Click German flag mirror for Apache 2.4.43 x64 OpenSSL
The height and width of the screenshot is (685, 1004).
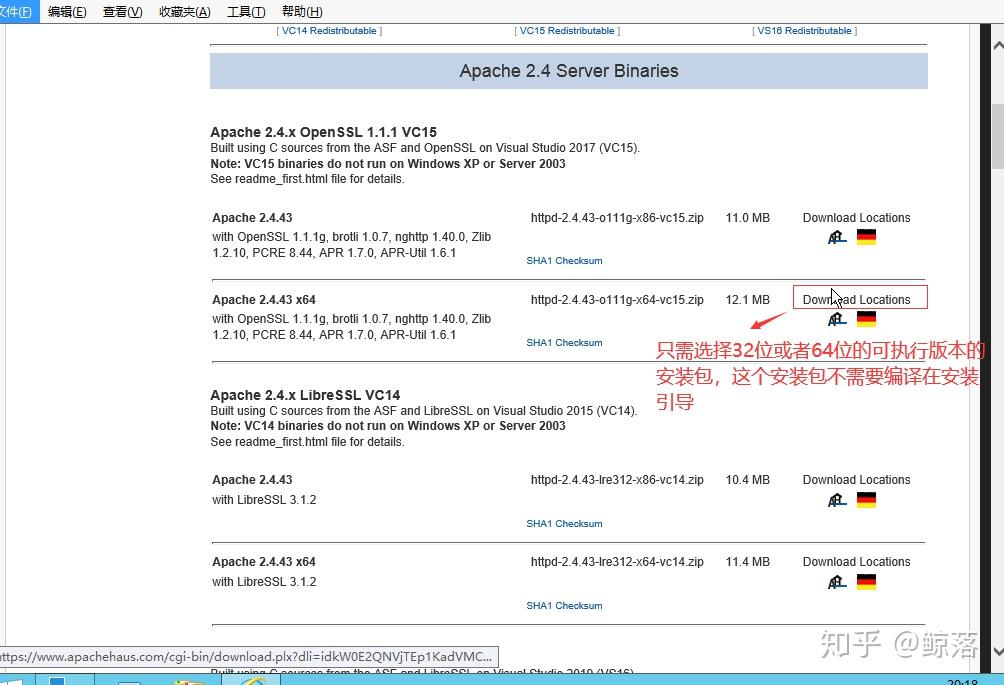click(x=866, y=318)
